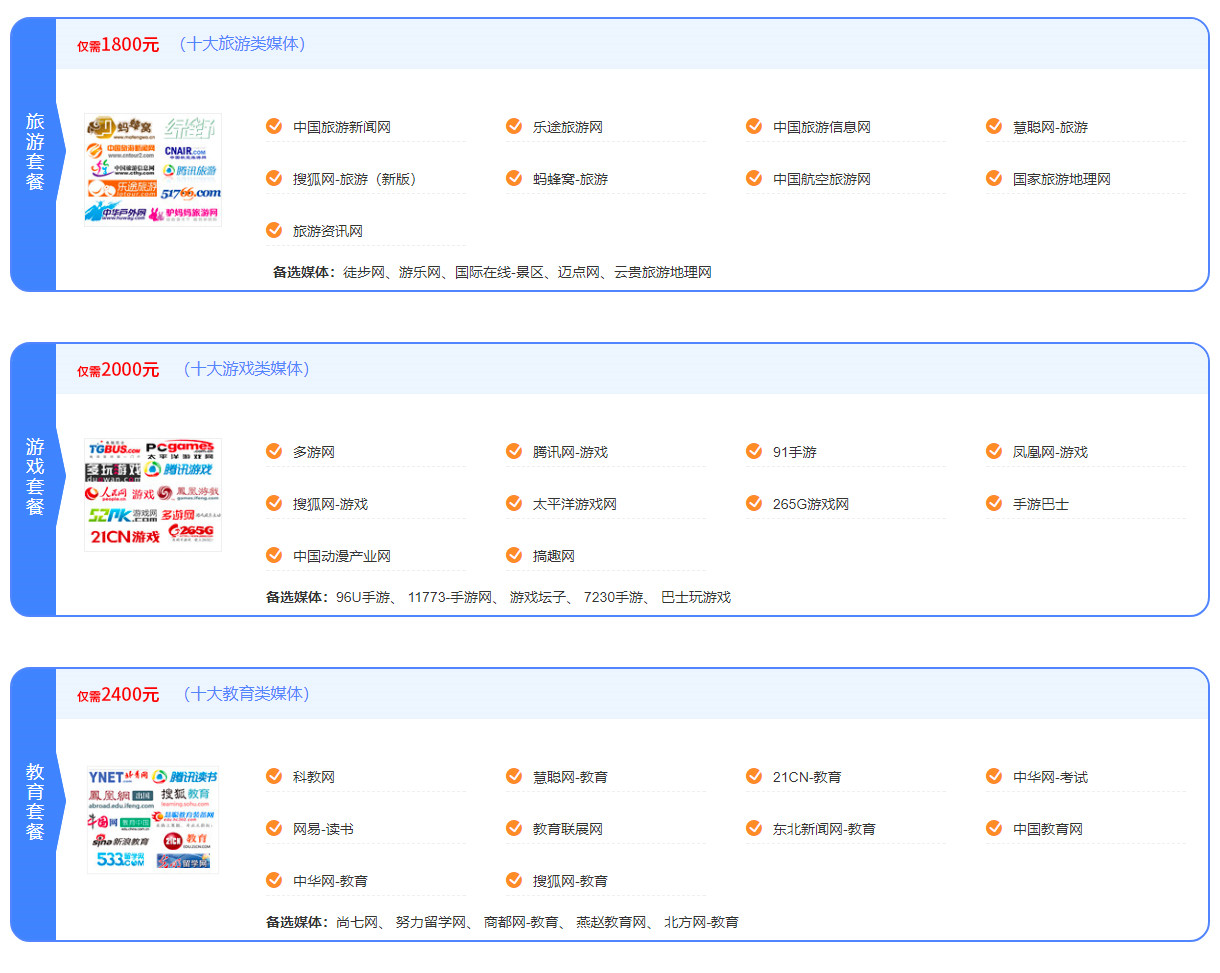Click the 仅需2400元 price label
Image resolution: width=1220 pixels, height=973 pixels.
[x=118, y=694]
